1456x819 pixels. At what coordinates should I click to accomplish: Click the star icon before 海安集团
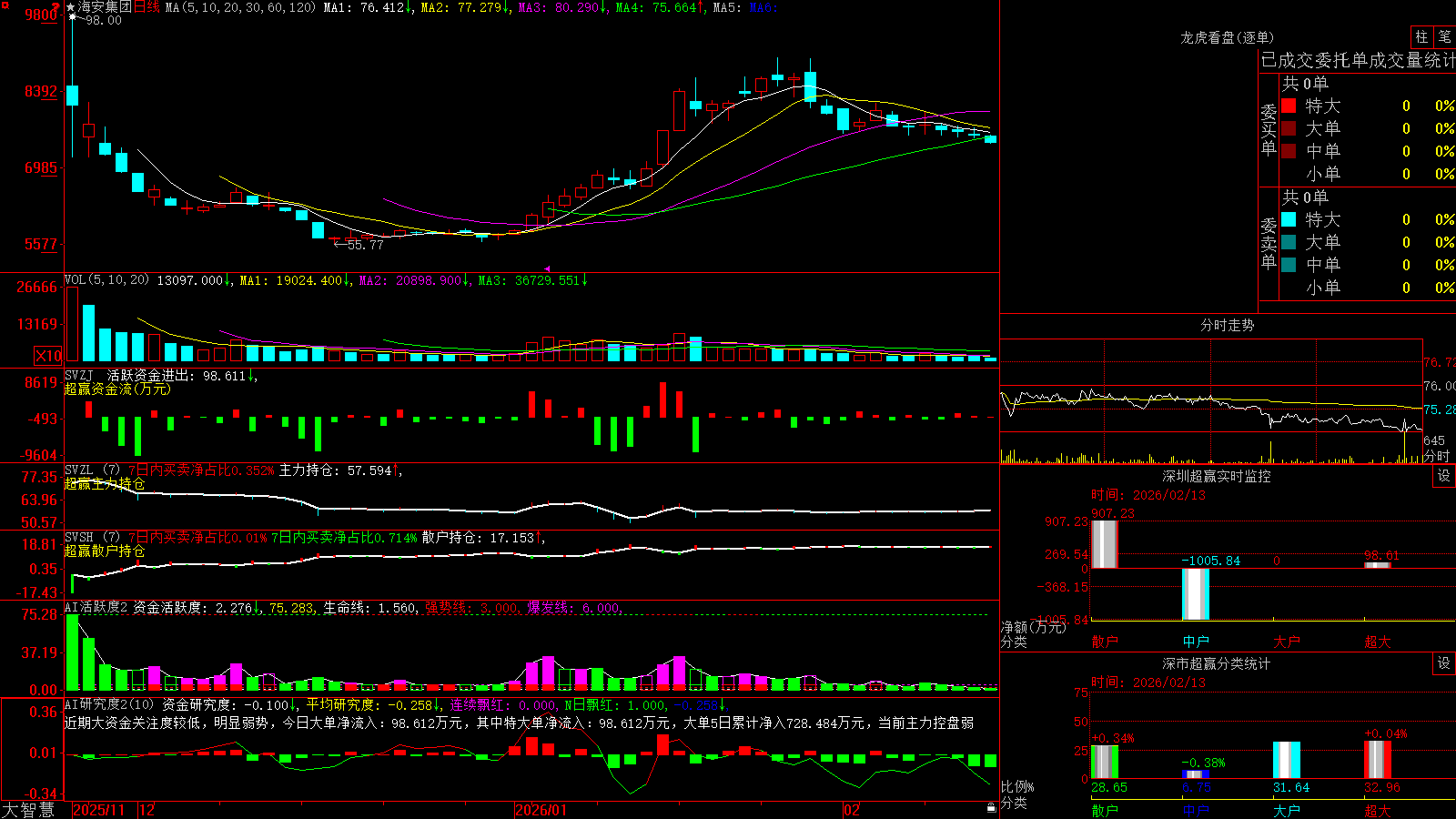pos(71,7)
